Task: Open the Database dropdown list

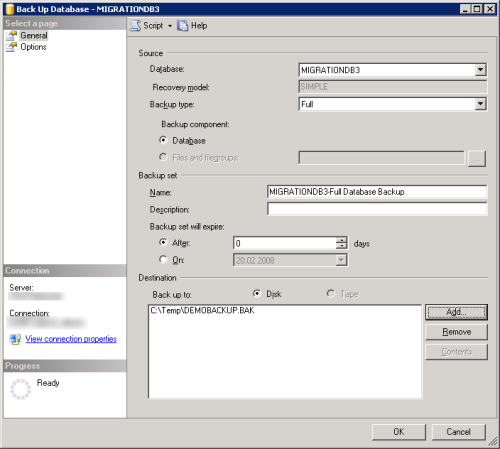Action: 480,70
